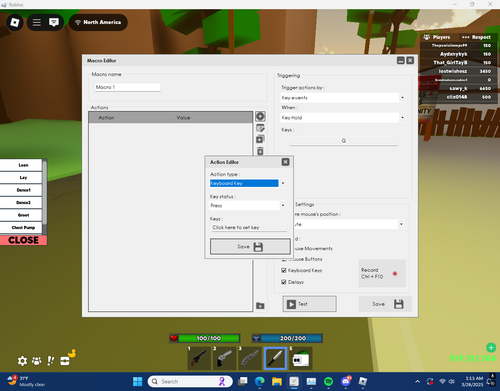Click the North America region button
The width and height of the screenshot is (500, 391).
98,22
